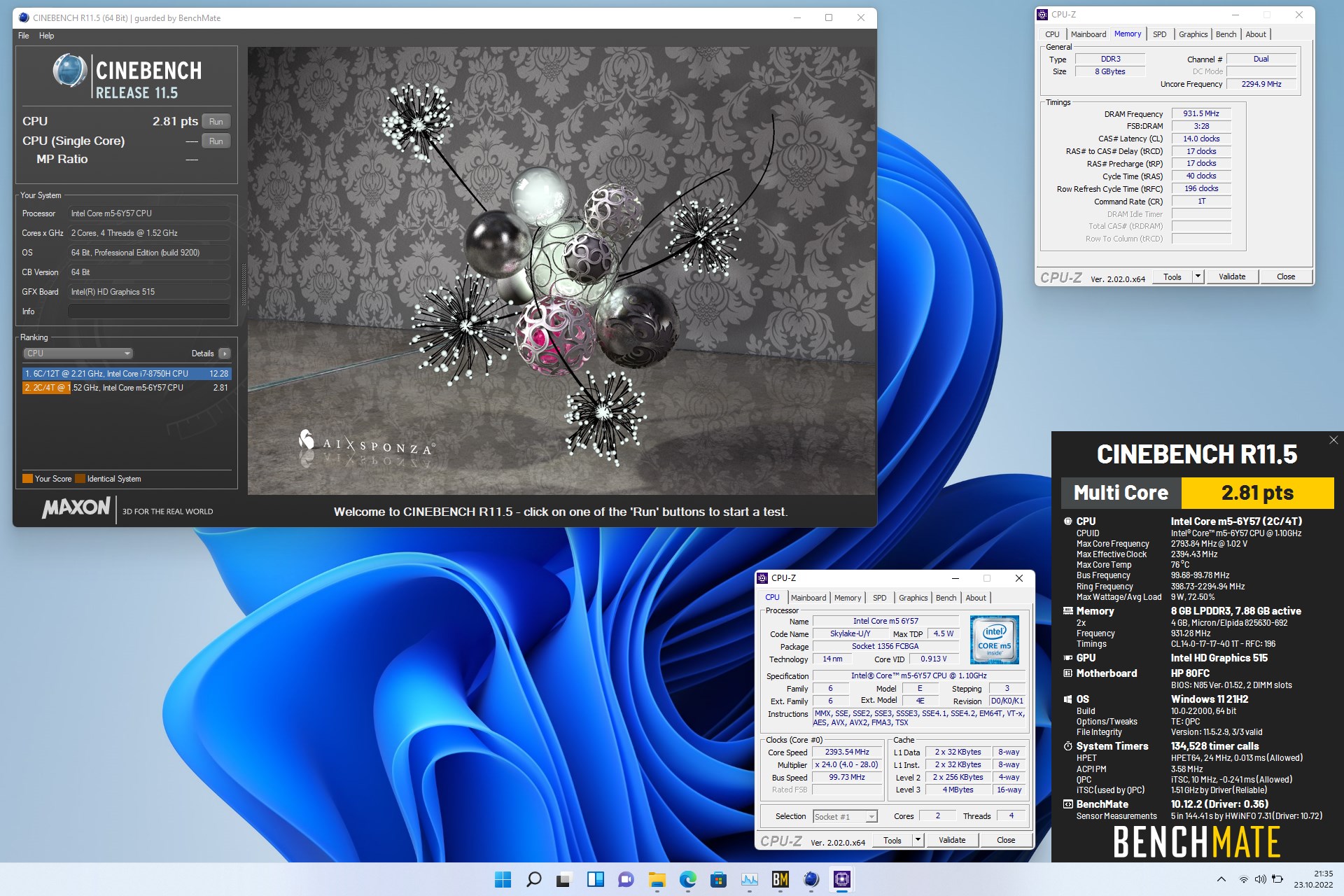Click the Cinebench panel splitter handle
Screen dimensions: 1344x896
243,285
